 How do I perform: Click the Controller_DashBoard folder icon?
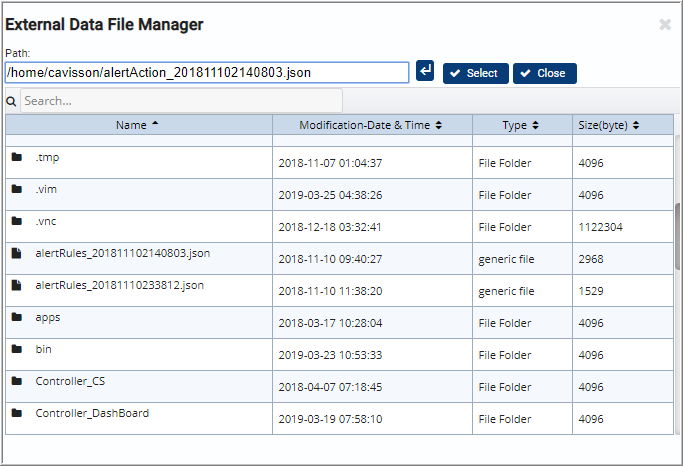pyautogui.click(x=17, y=413)
